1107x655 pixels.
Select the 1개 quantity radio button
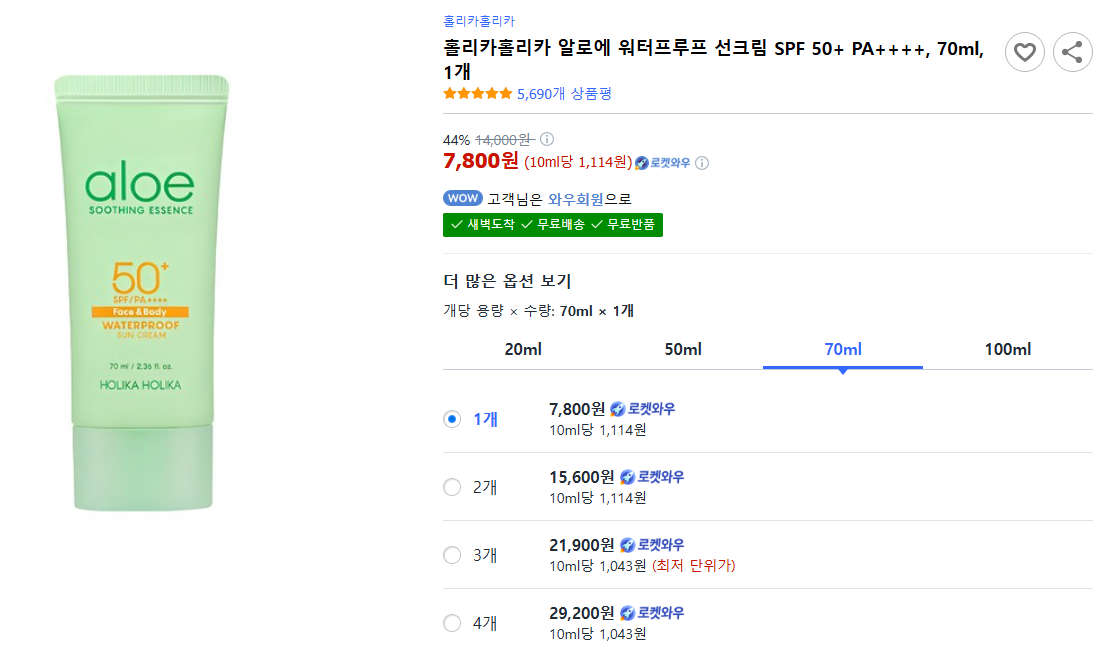452,419
